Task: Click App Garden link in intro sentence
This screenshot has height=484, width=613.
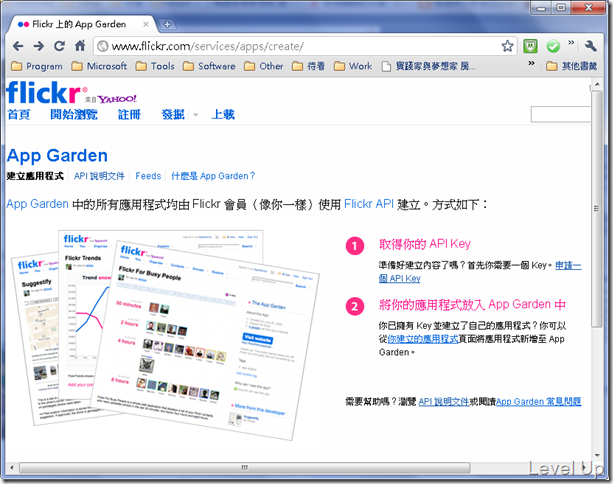Action: point(38,204)
